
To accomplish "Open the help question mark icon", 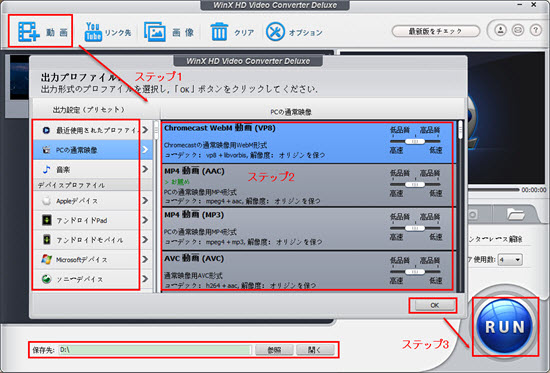I will coord(536,31).
